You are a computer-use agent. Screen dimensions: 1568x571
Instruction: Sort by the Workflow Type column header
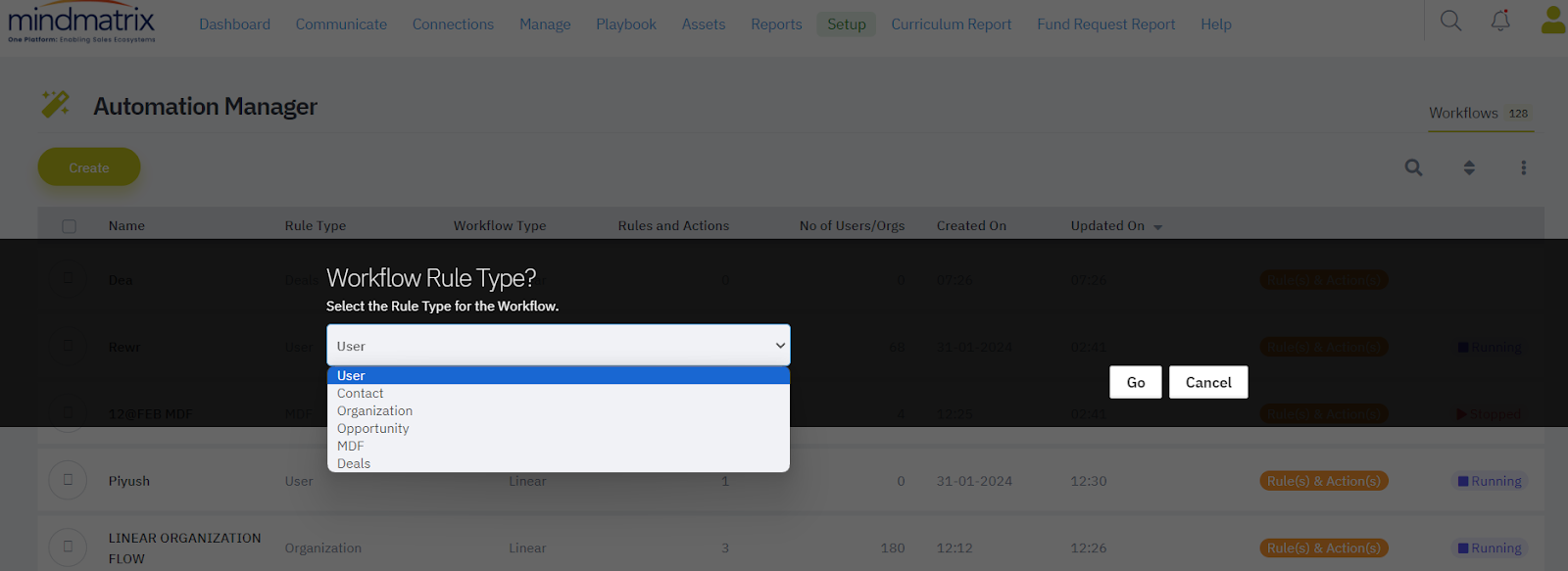pyautogui.click(x=500, y=226)
